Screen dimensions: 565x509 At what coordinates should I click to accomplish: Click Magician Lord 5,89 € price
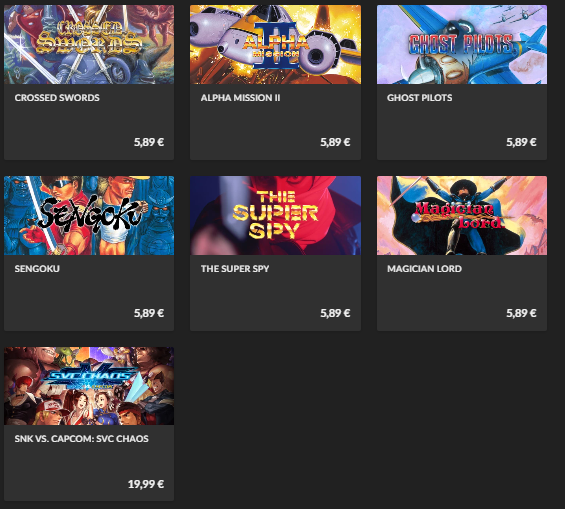click(521, 313)
